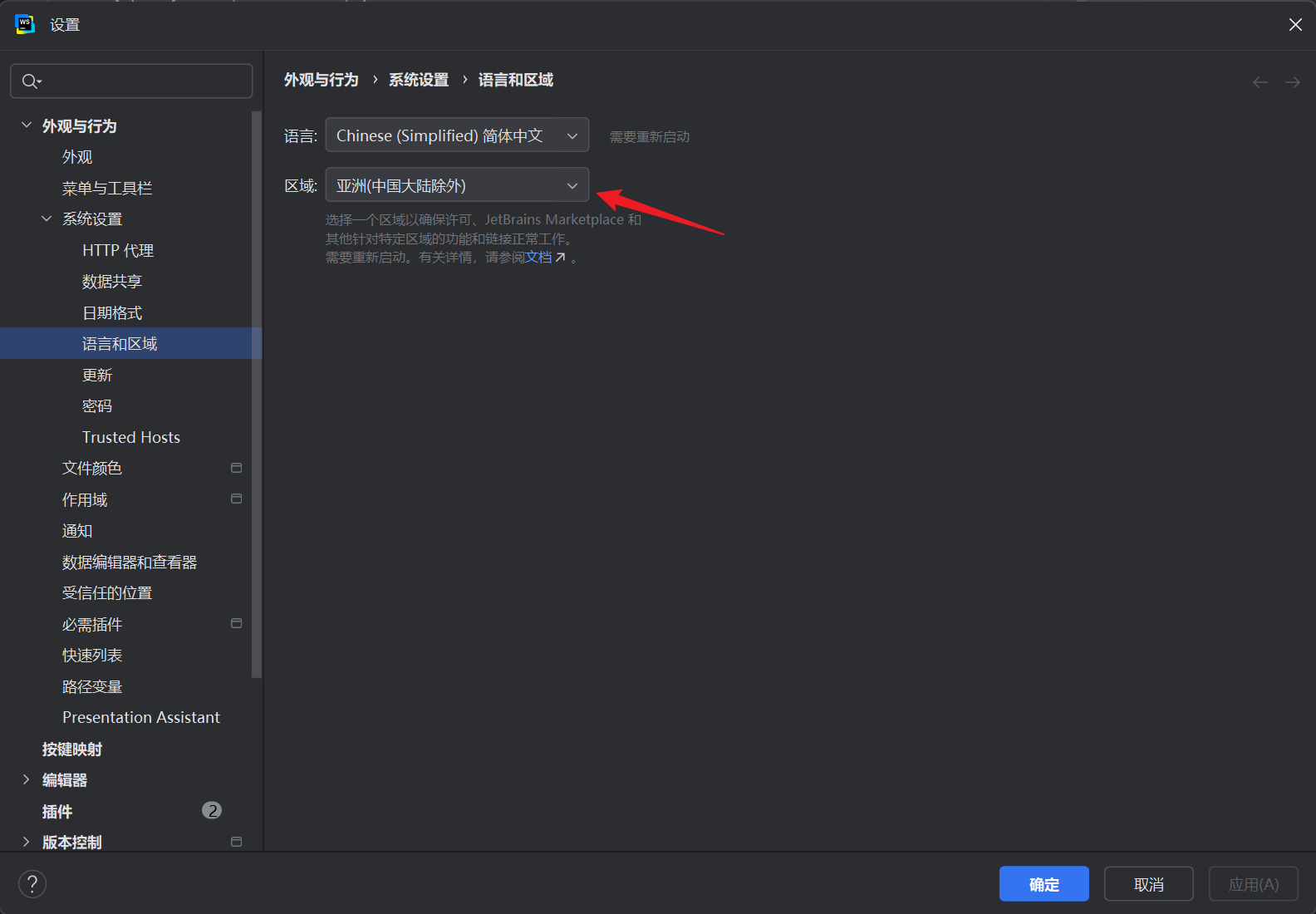This screenshot has width=1316, height=914.
Task: Click the project-level icon beside 作用域
Action: click(236, 499)
